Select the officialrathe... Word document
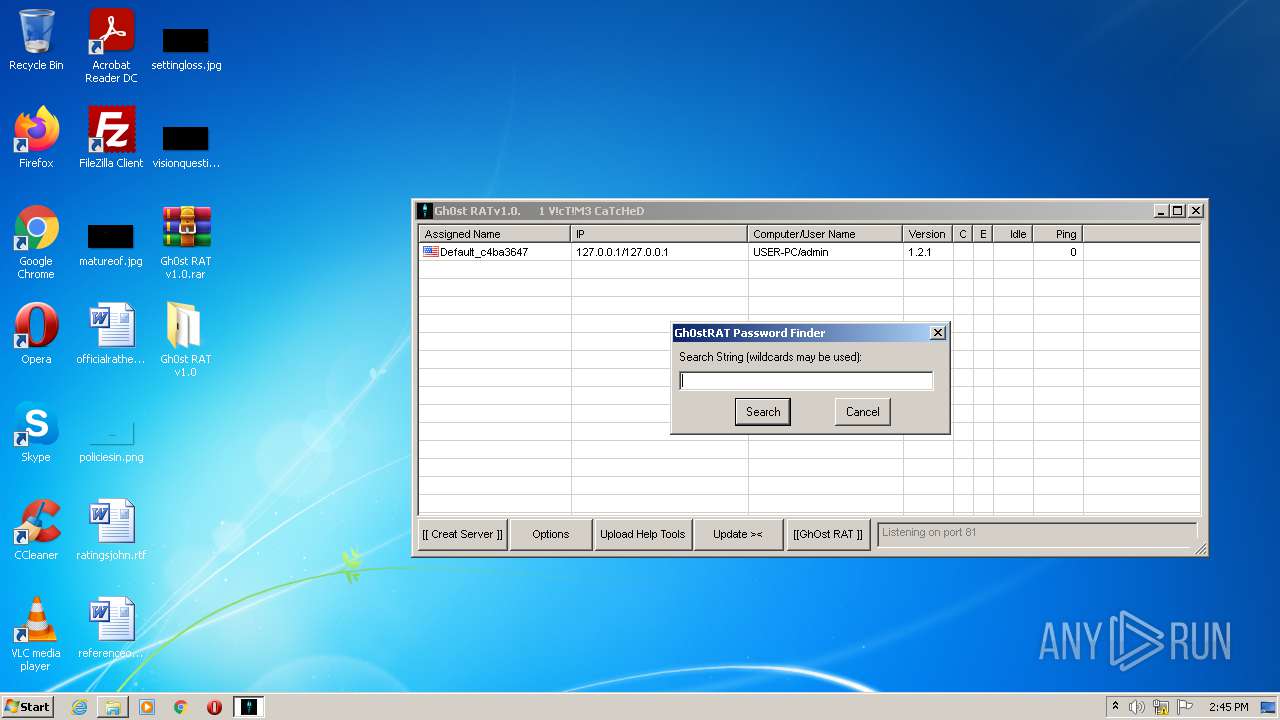The height and width of the screenshot is (720, 1280). pos(111,334)
